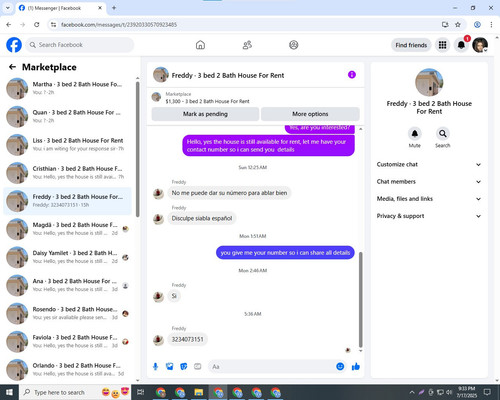This screenshot has height=400, width=500.
Task: Show hidden system tray icons
Action: click(412, 392)
